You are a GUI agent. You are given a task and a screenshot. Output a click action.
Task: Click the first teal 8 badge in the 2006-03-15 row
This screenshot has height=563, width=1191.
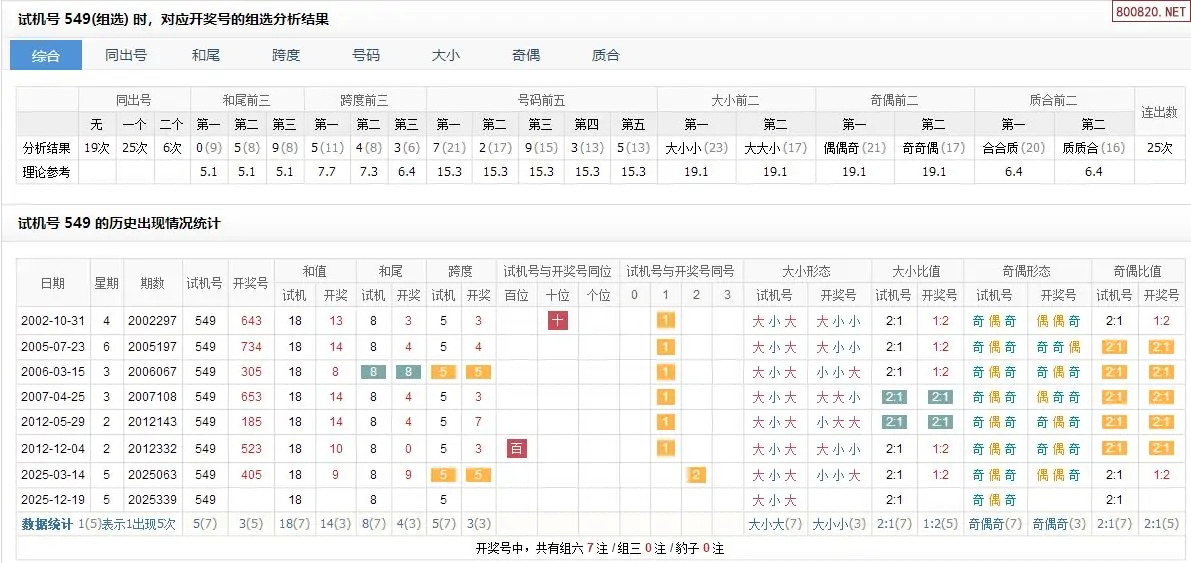click(x=374, y=372)
